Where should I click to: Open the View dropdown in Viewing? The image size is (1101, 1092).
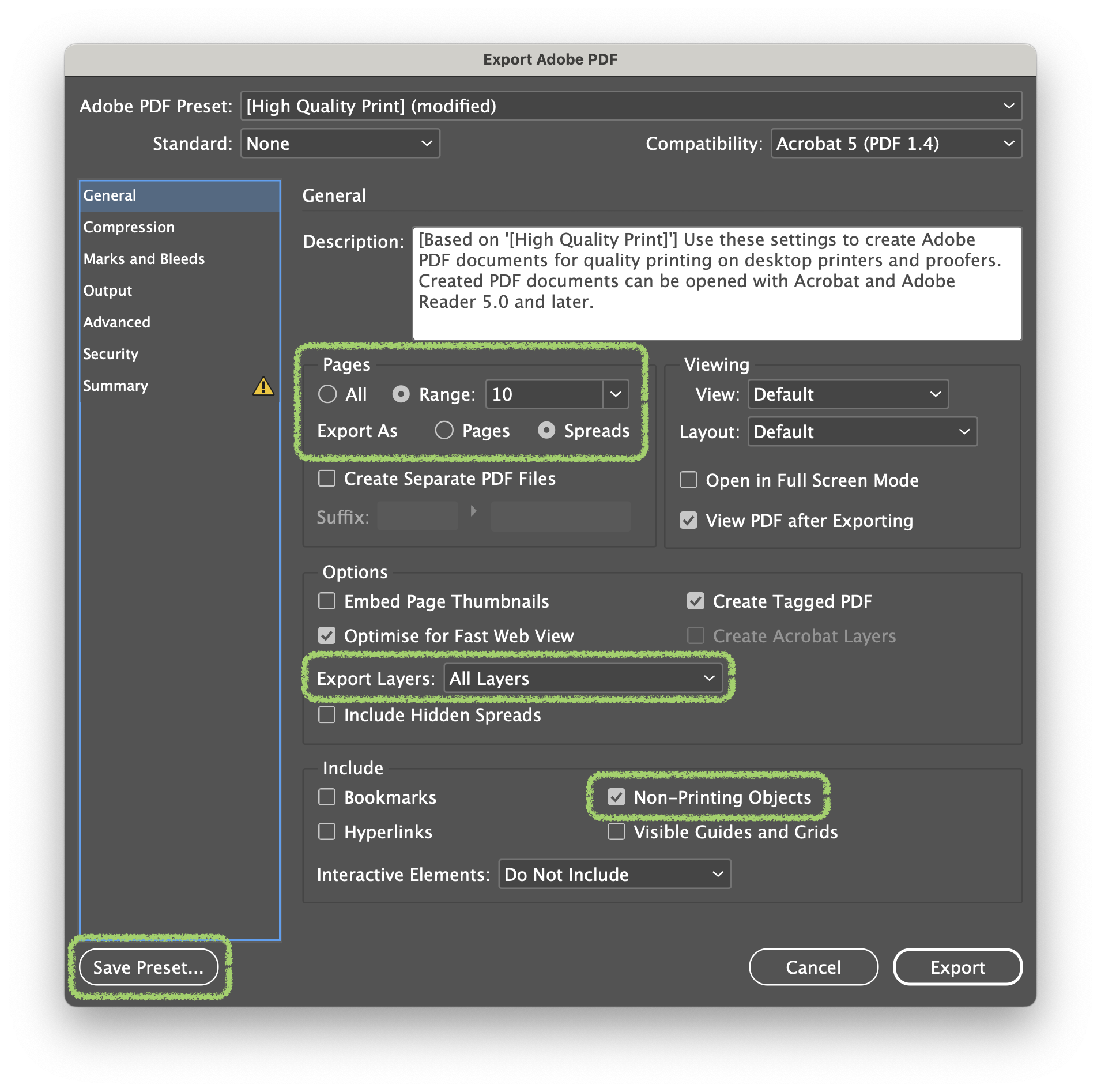pos(848,394)
